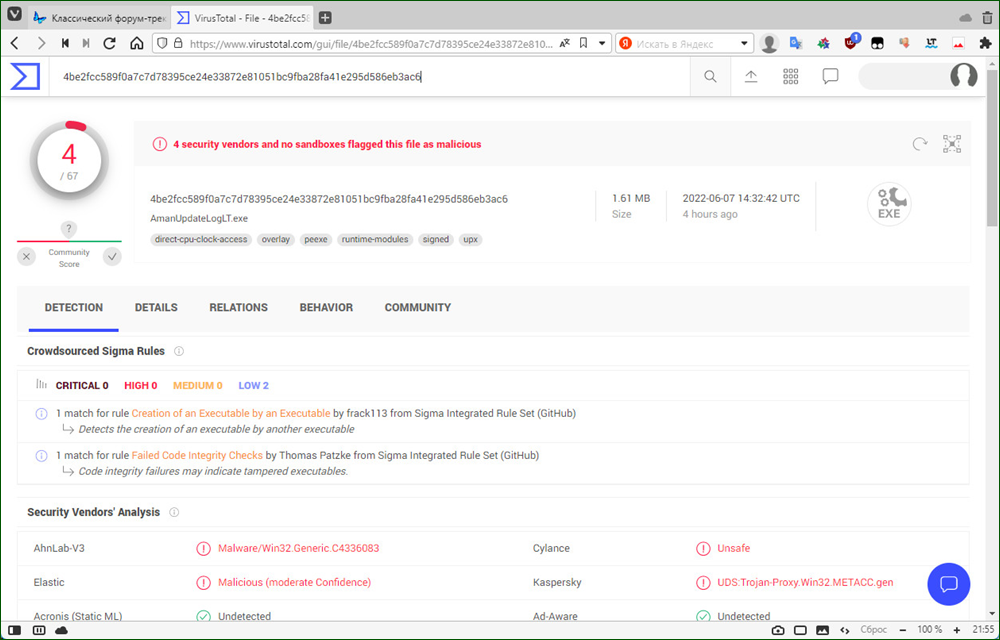Viewport: 1000px width, 640px height.
Task: Open the LanguageTool extension
Action: [931, 43]
